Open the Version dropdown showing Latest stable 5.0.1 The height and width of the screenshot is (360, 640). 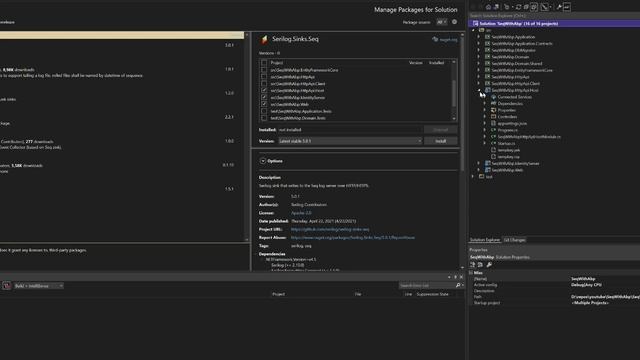(350, 141)
